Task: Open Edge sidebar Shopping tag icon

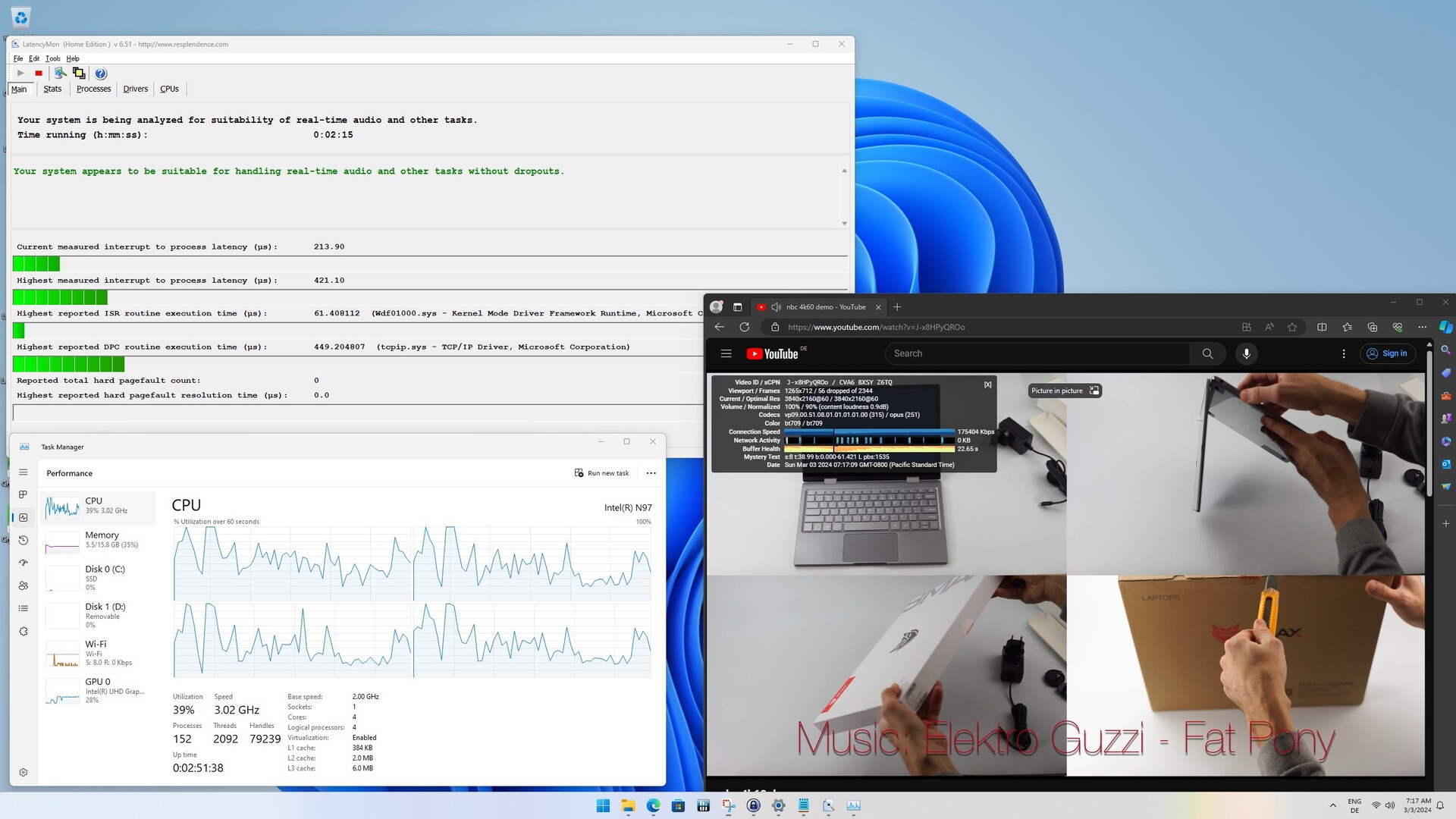Action: (1445, 373)
